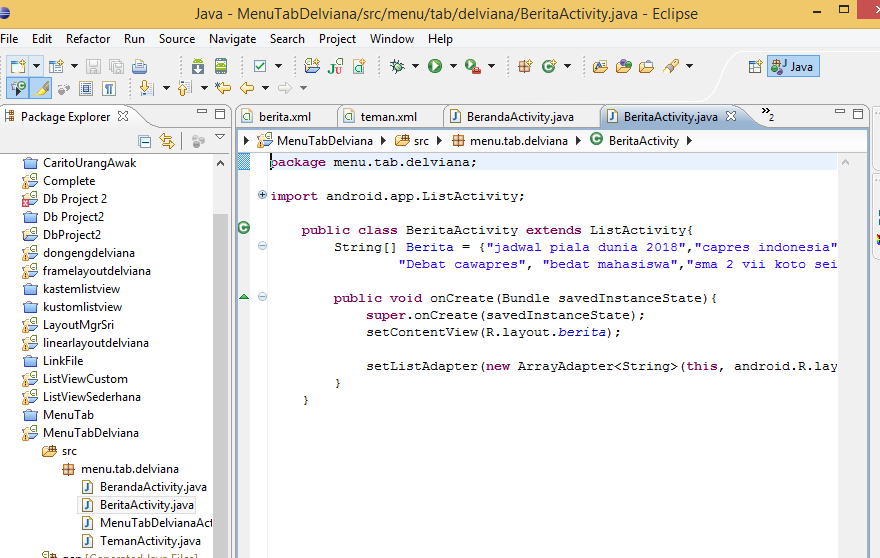Close the BeritaActivity.java editor tab
The width and height of the screenshot is (880, 558).
tap(731, 116)
